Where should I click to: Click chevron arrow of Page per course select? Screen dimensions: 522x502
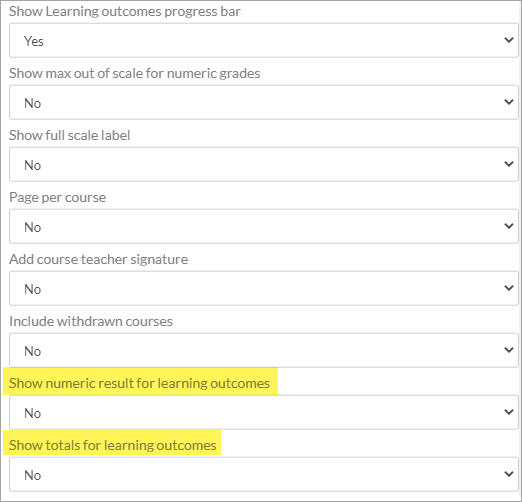(509, 226)
